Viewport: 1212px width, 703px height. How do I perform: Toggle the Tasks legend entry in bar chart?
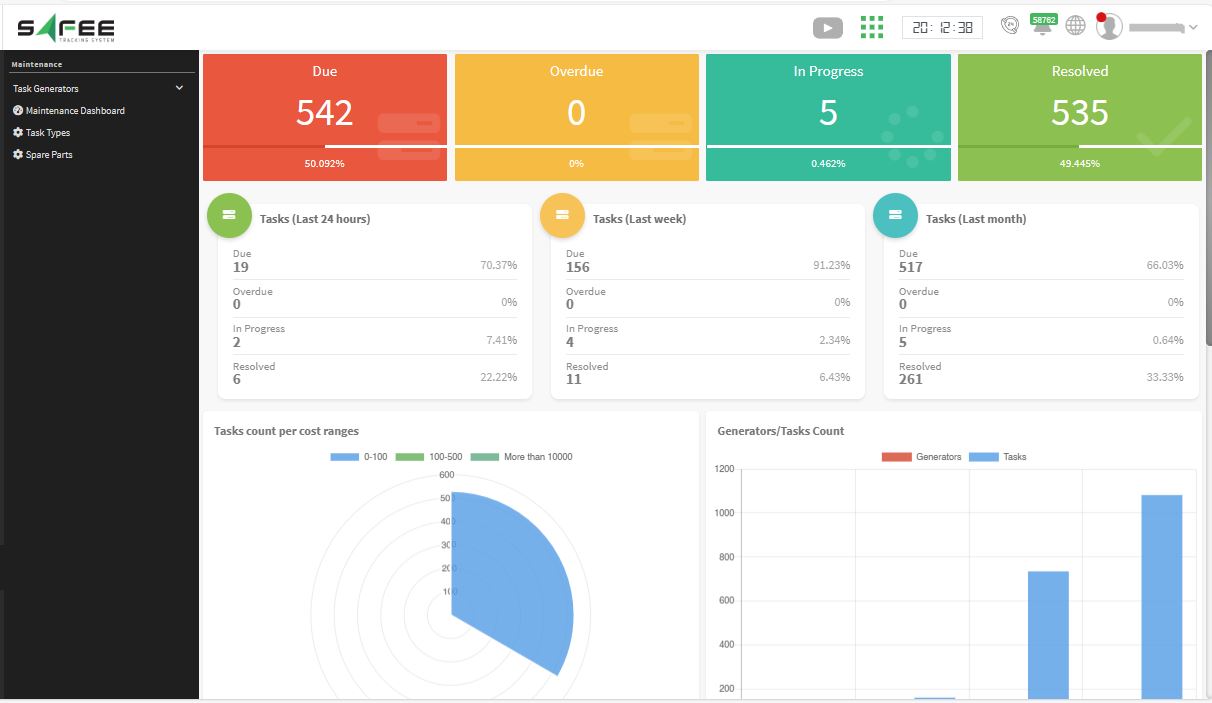[998, 457]
